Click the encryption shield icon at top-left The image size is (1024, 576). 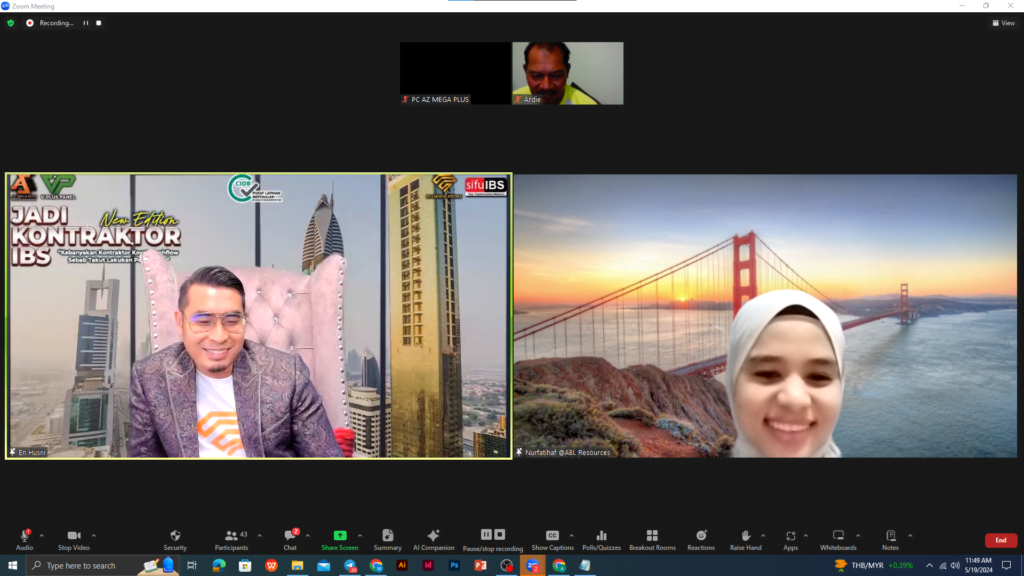click(11, 23)
